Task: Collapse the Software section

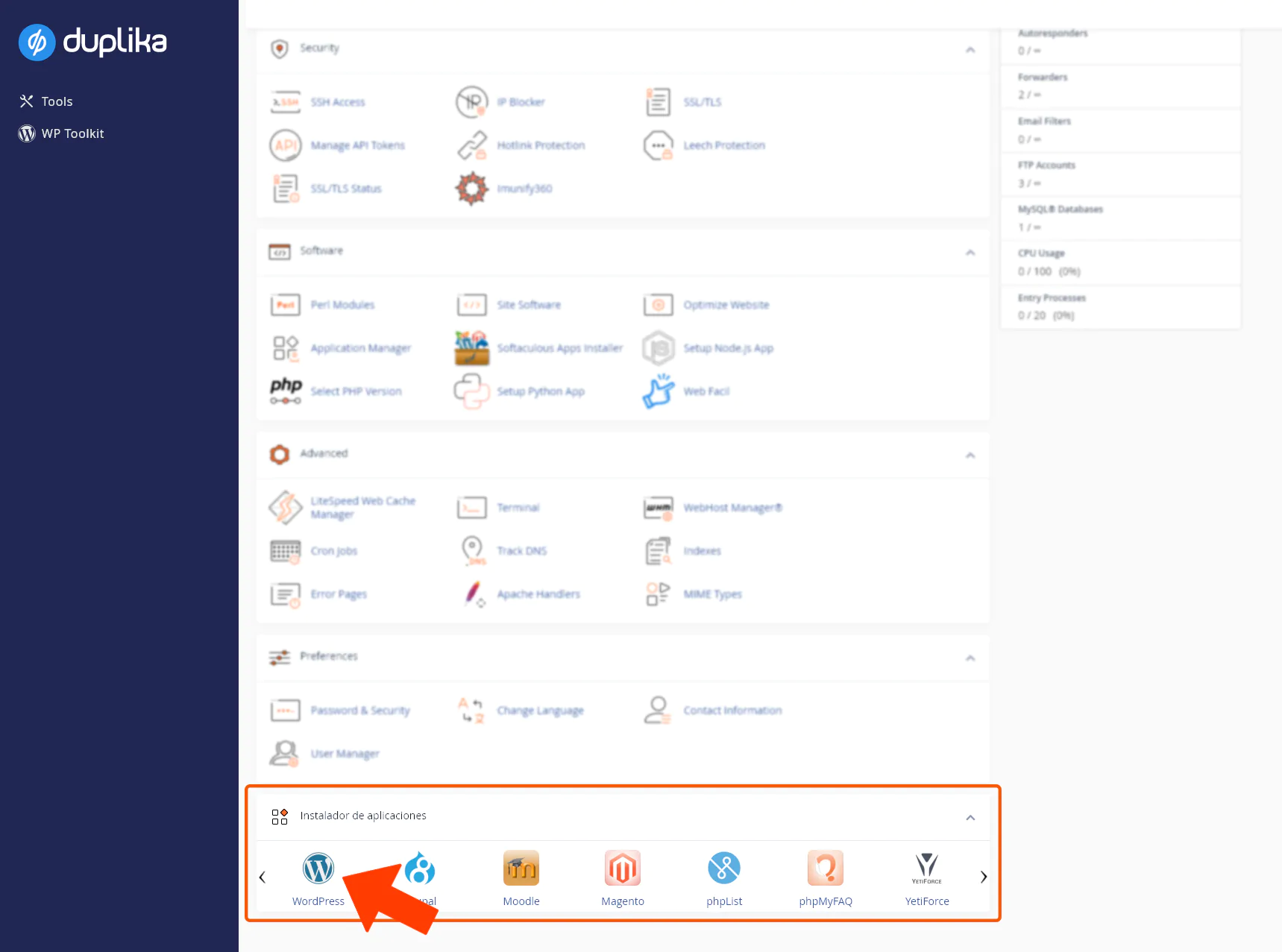Action: click(970, 253)
